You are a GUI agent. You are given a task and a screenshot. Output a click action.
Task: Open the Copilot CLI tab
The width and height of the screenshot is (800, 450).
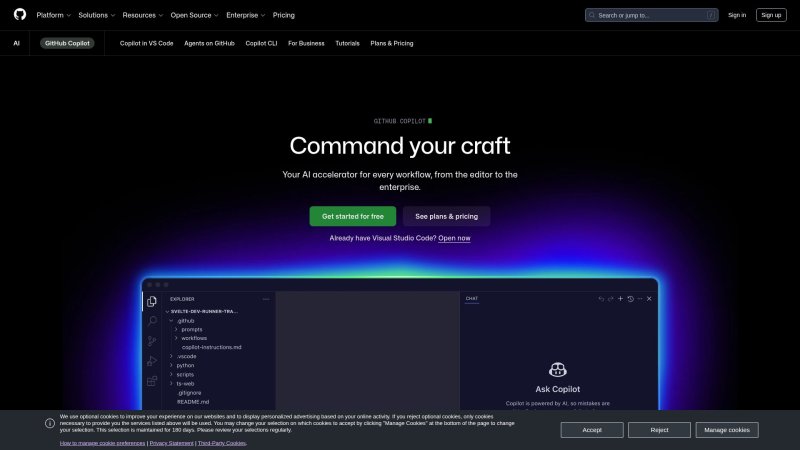261,43
